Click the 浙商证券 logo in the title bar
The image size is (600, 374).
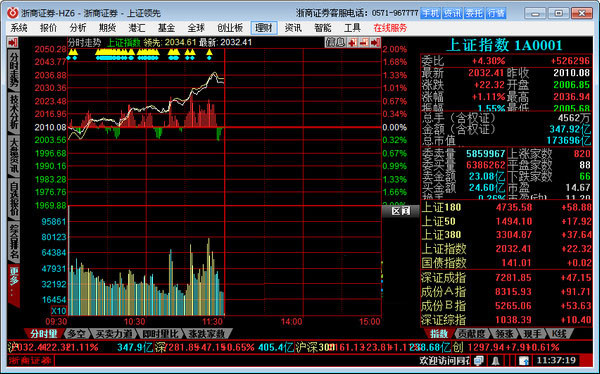(x=13, y=13)
